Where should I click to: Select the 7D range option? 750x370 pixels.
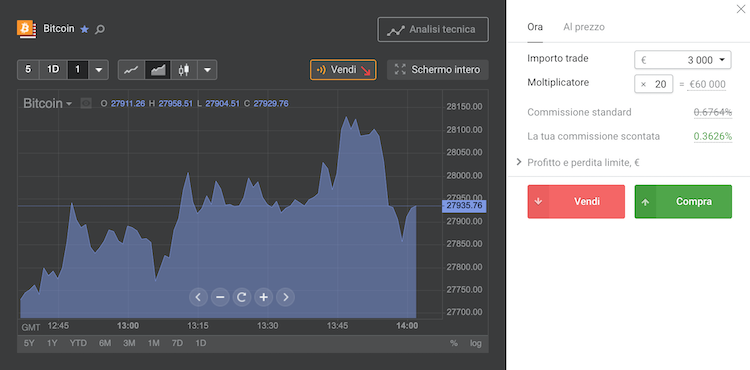coord(177,343)
